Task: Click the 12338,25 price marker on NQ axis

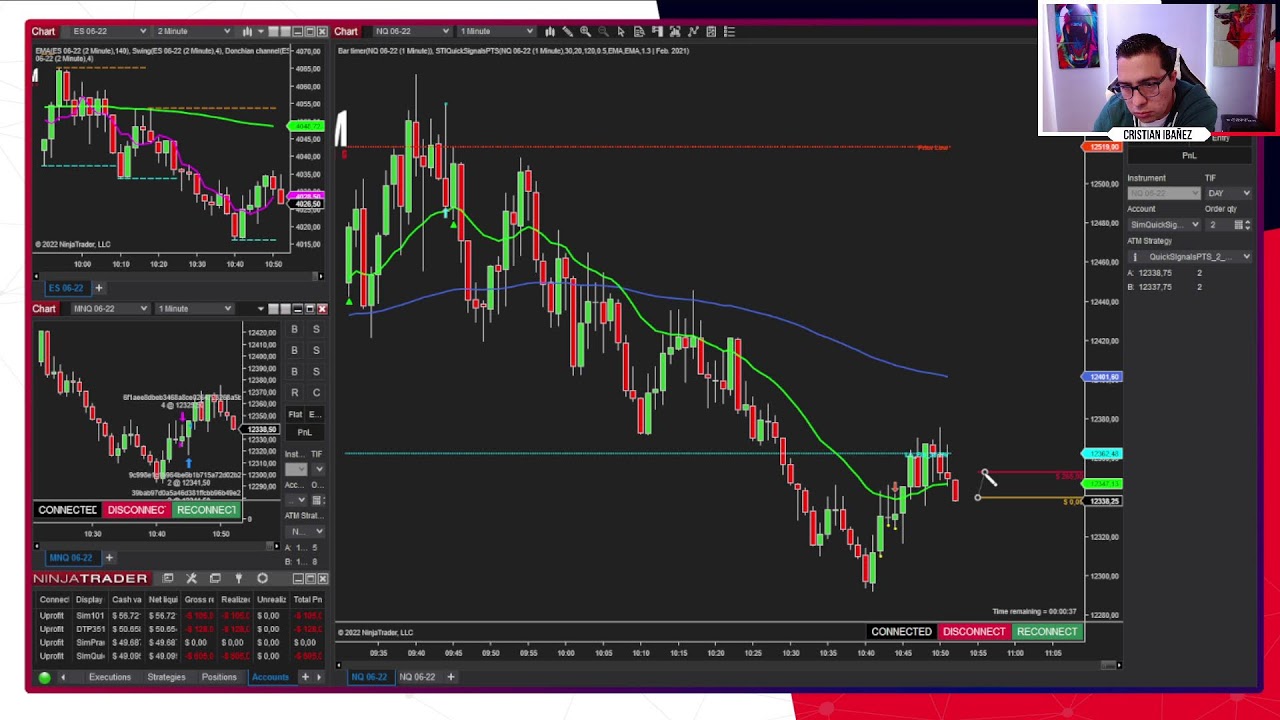Action: 1103,501
